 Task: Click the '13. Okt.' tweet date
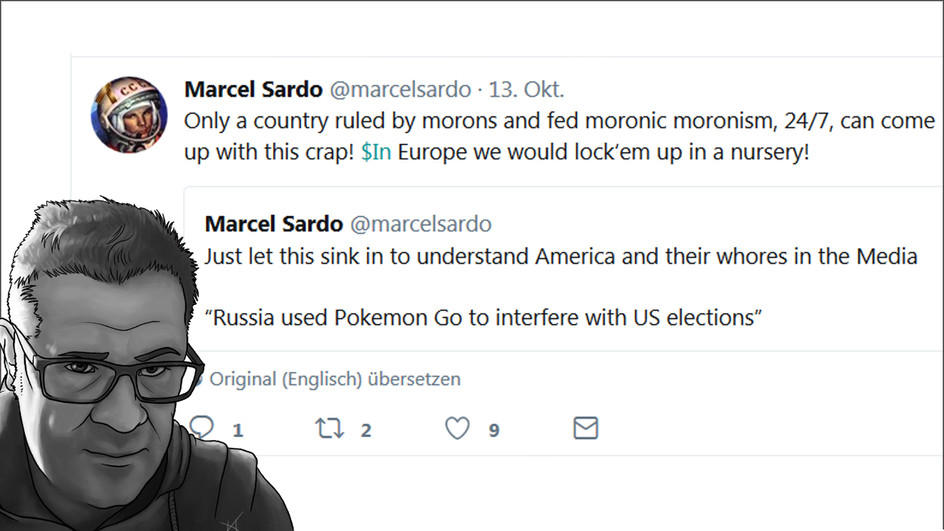pyautogui.click(x=526, y=89)
